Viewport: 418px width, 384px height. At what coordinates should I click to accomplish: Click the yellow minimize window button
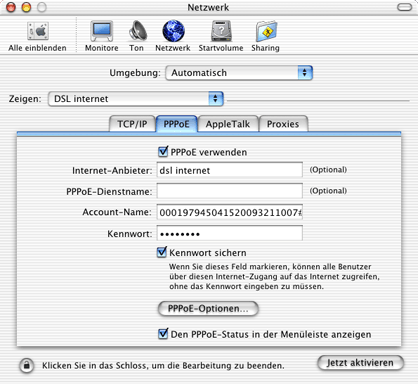tap(26, 7)
